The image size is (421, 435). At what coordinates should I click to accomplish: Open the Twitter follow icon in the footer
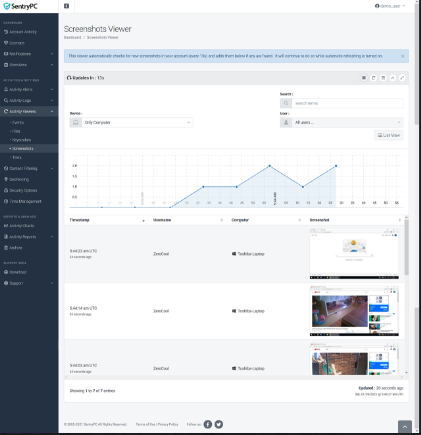point(219,424)
